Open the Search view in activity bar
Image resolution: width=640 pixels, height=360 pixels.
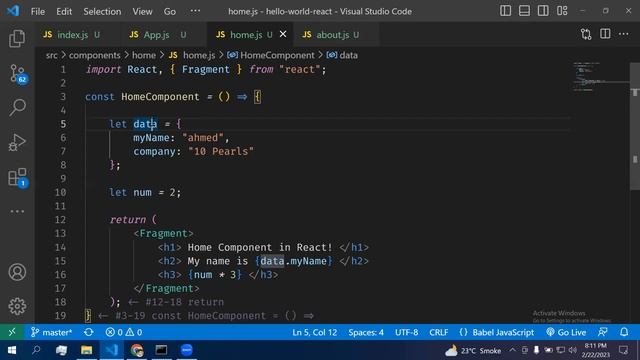pos(17,107)
